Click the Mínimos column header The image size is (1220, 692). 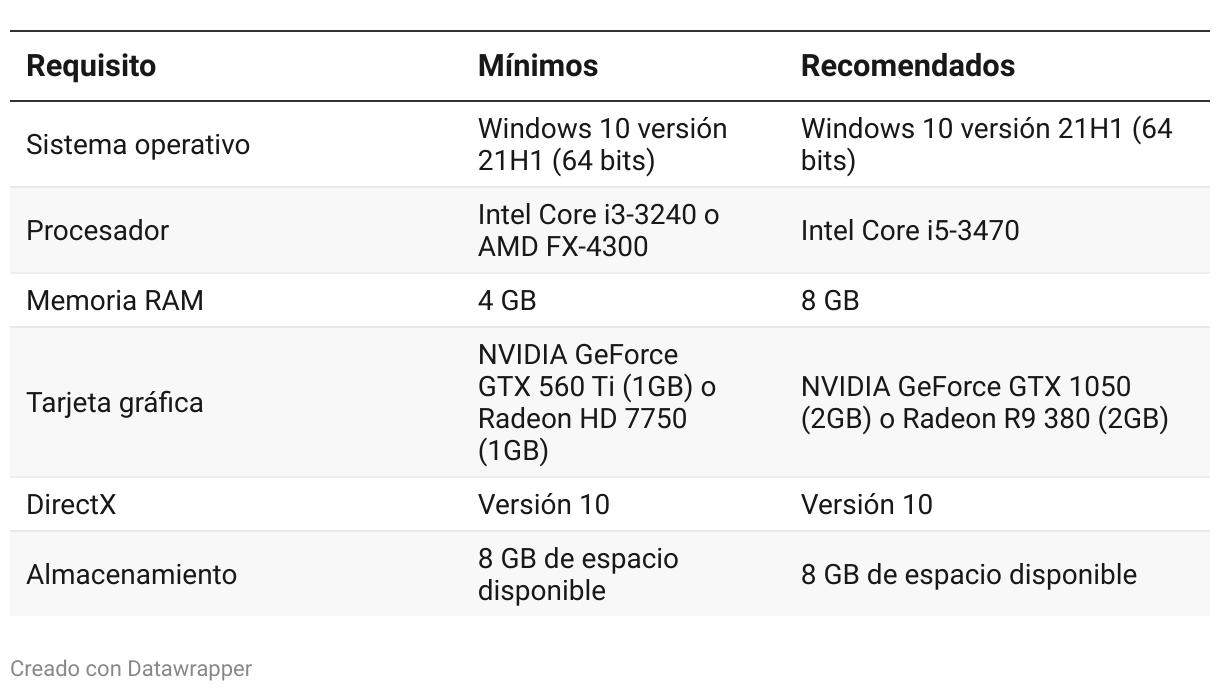538,66
